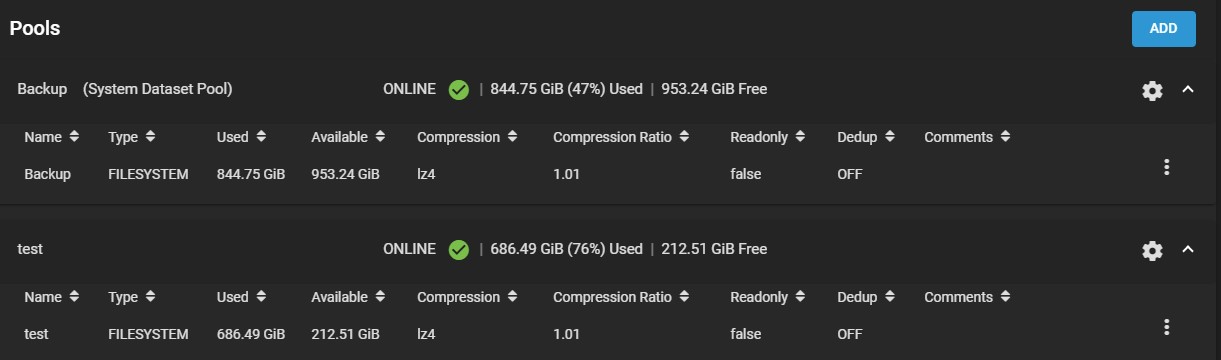
Task: Sort Backup pool table by Name arrows
Action: point(75,137)
